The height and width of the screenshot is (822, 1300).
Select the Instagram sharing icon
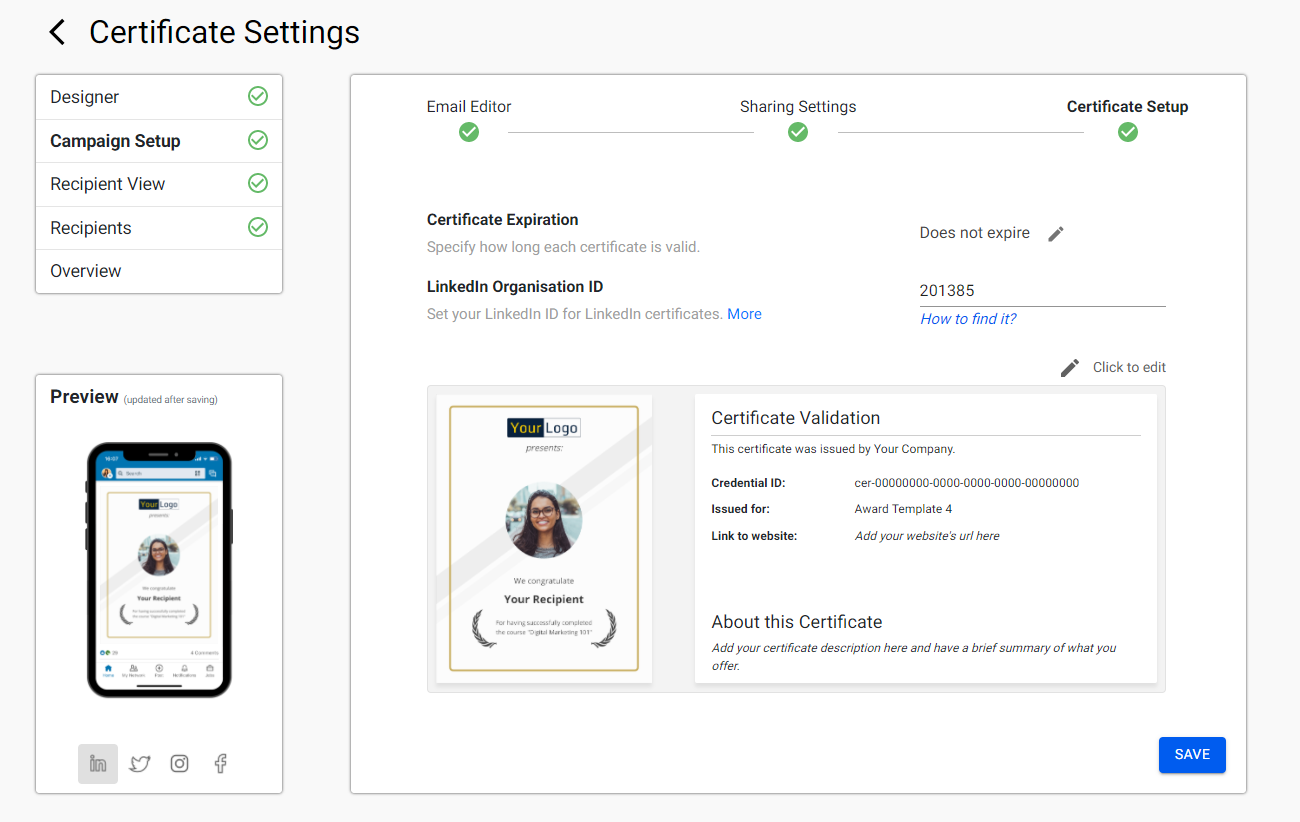pos(179,763)
